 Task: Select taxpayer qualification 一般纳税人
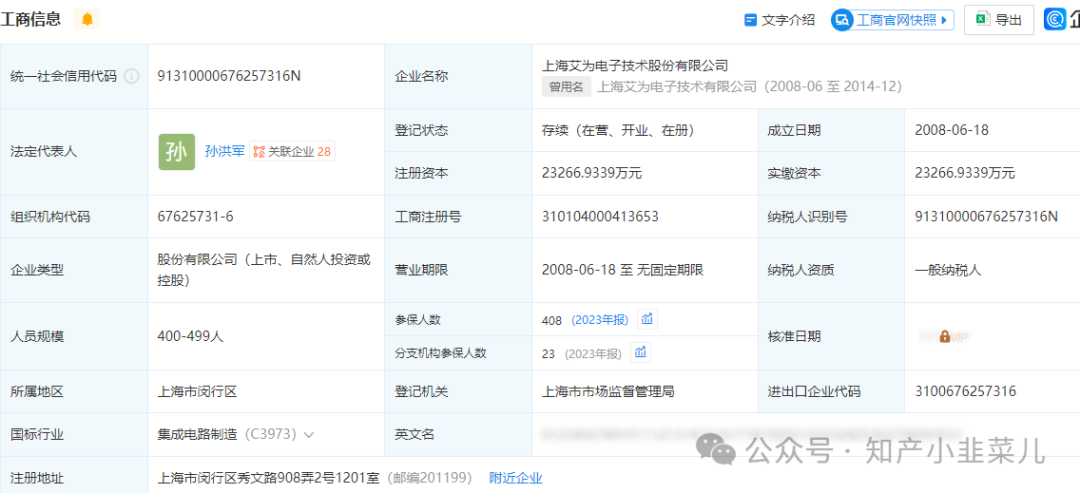point(948,270)
